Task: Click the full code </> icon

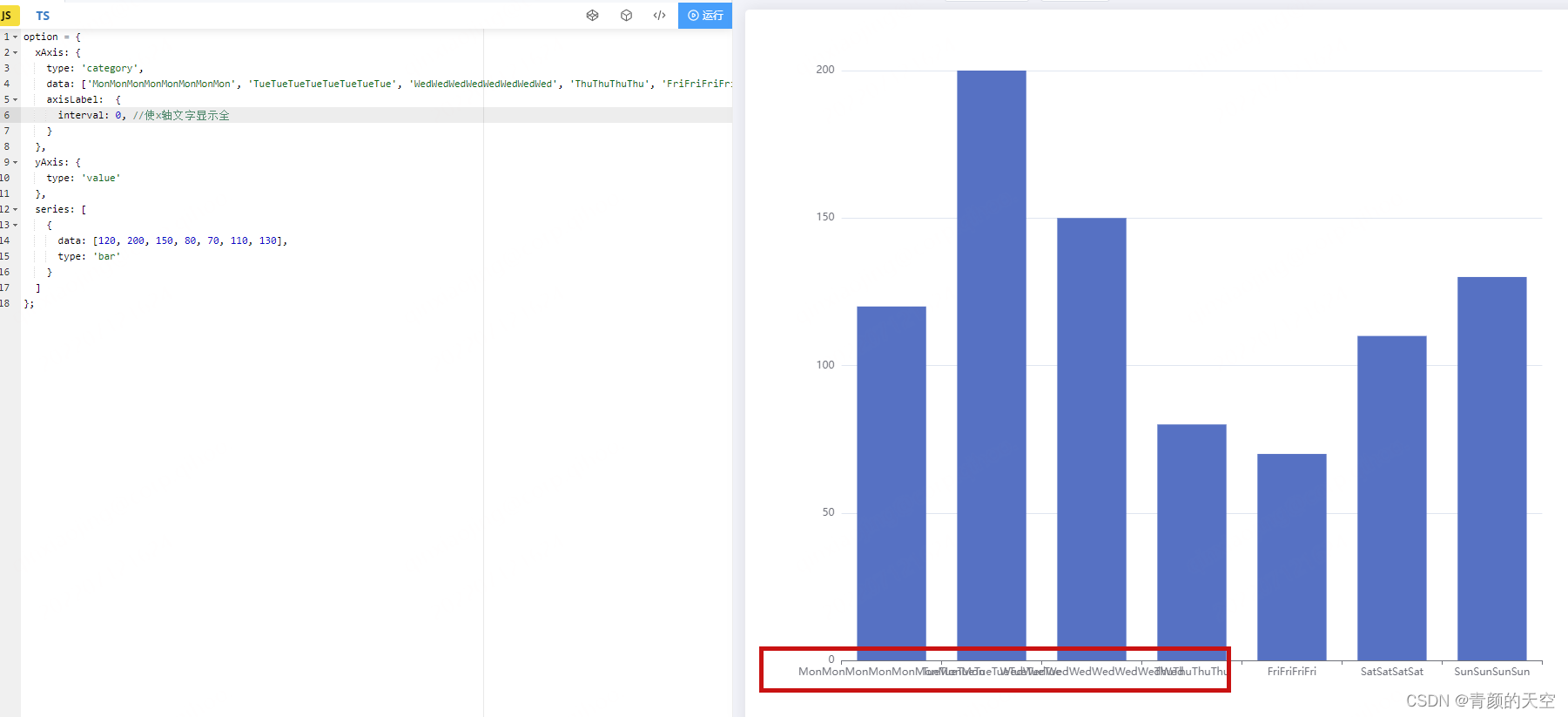Action: [x=660, y=15]
